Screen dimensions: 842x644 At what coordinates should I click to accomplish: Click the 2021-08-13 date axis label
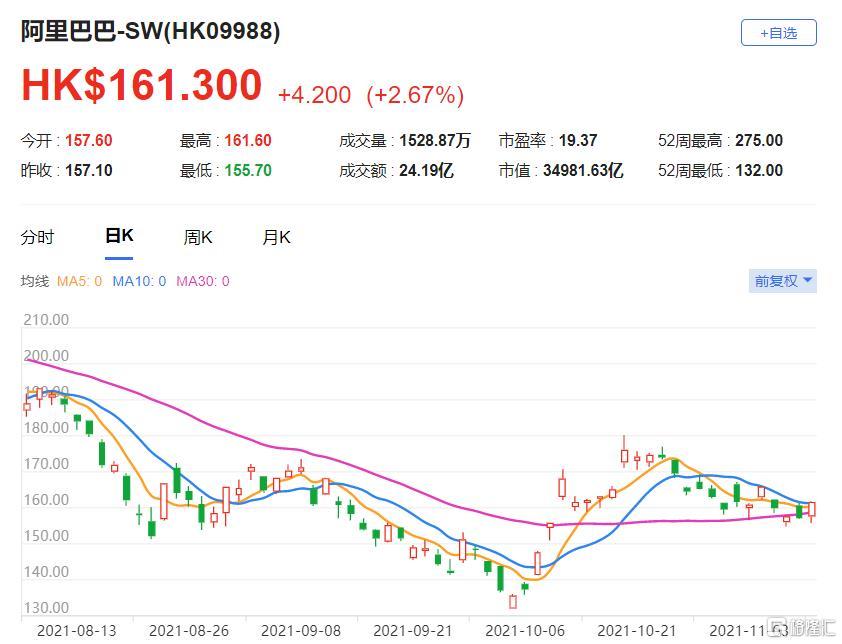[76, 631]
